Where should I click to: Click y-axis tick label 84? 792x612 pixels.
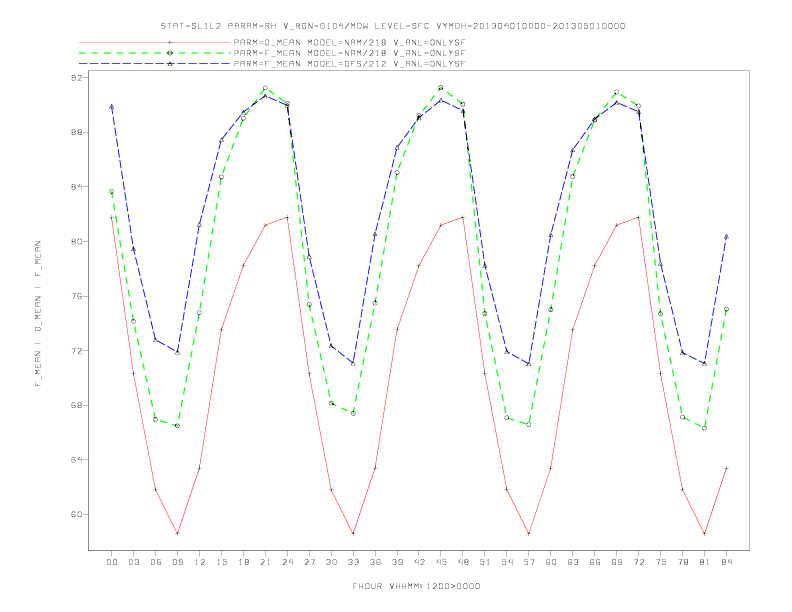point(76,187)
